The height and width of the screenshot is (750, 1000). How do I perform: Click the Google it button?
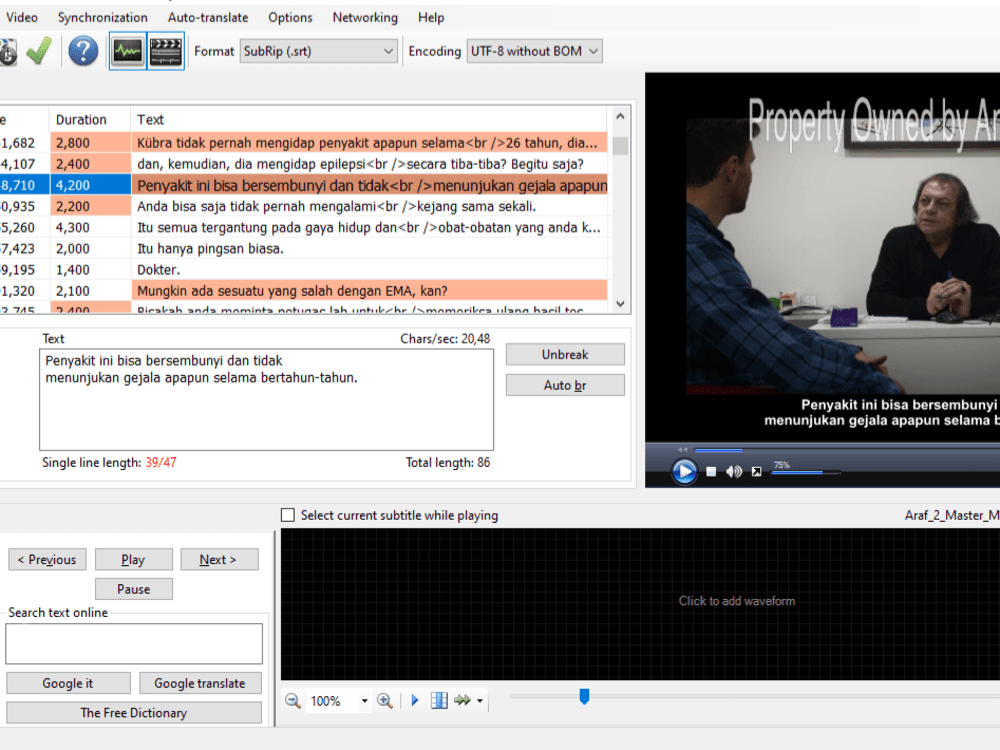point(68,683)
